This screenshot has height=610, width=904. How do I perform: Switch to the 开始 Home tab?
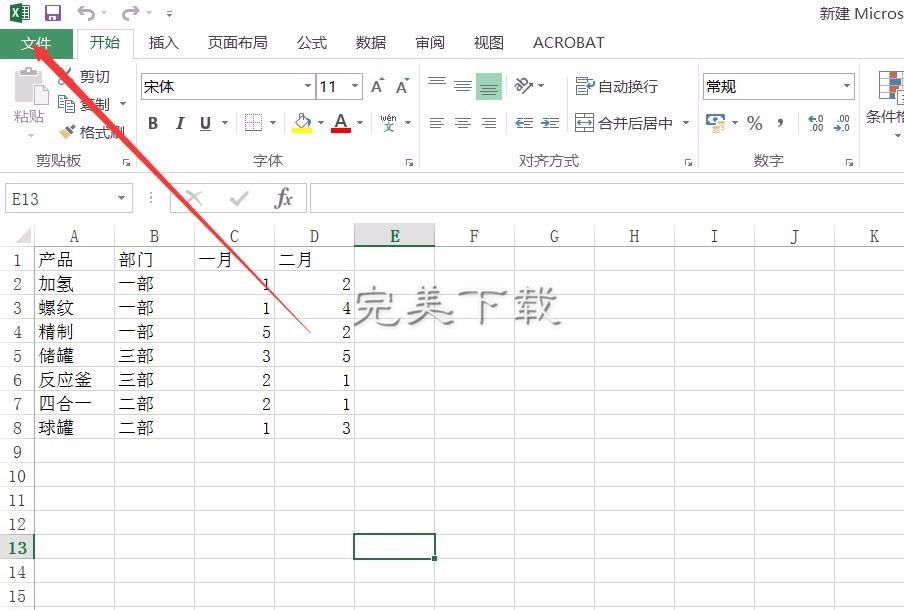(105, 43)
